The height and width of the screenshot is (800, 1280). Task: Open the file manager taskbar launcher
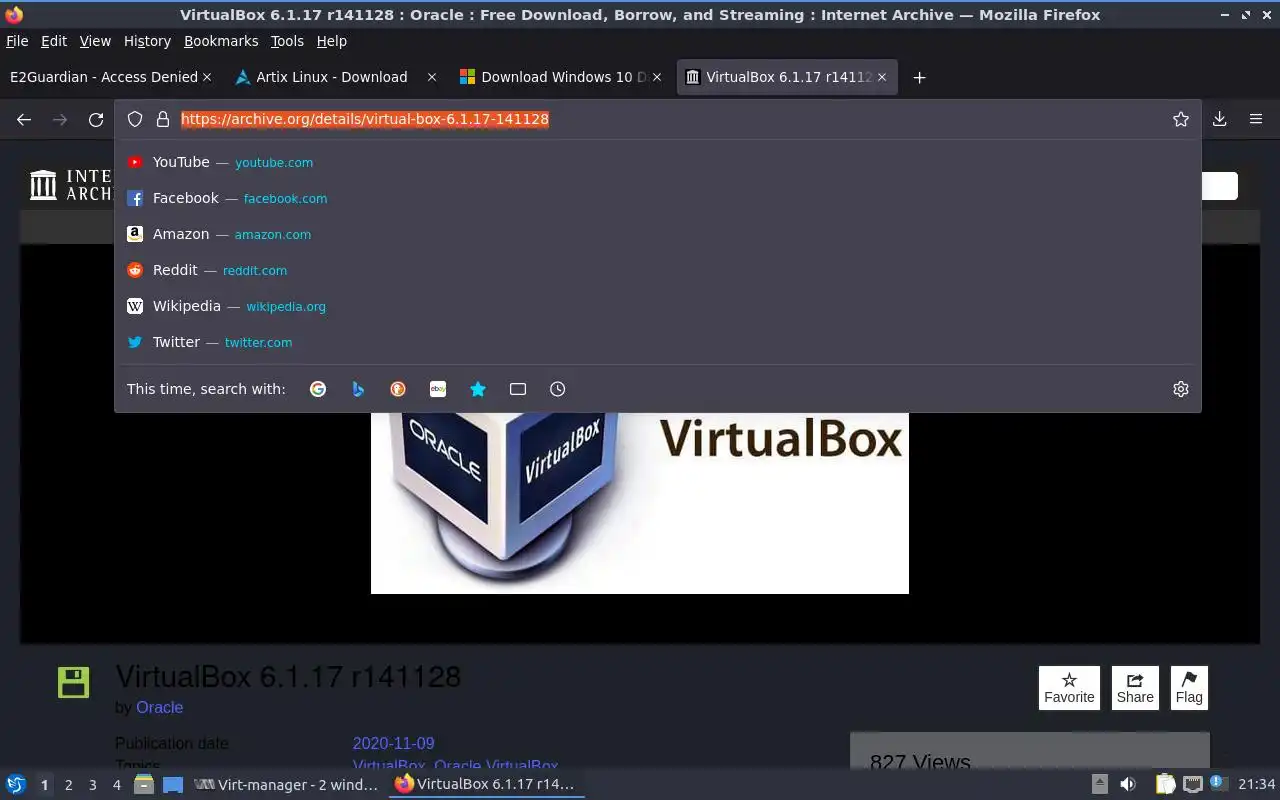point(144,785)
